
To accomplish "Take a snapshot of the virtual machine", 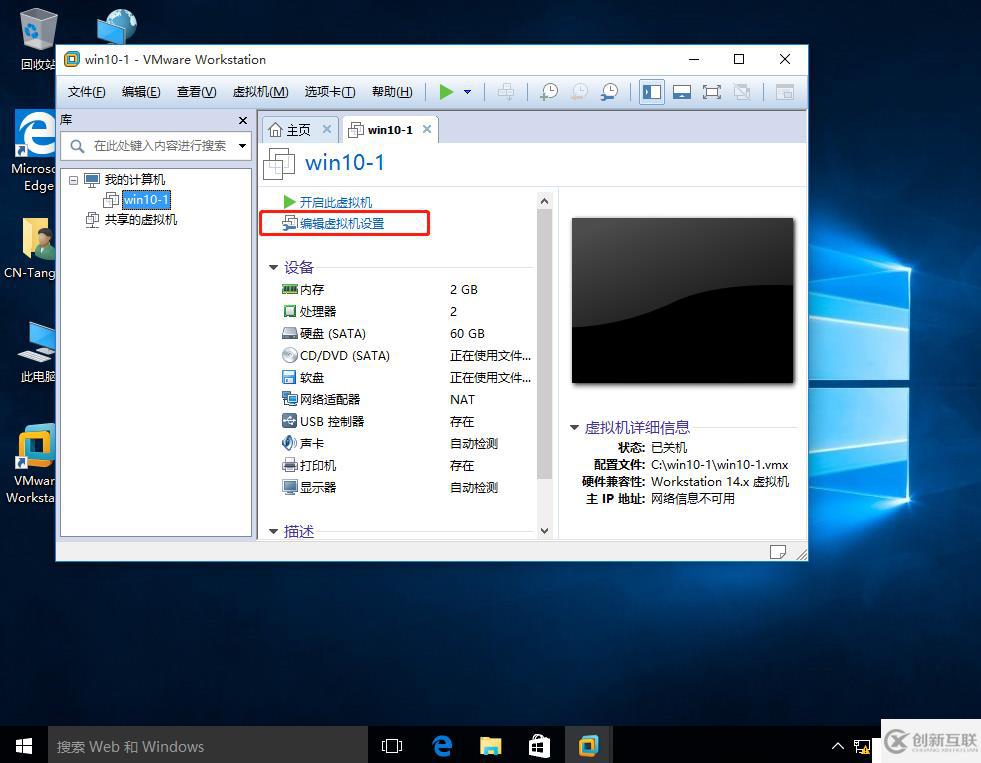I will (x=548, y=92).
